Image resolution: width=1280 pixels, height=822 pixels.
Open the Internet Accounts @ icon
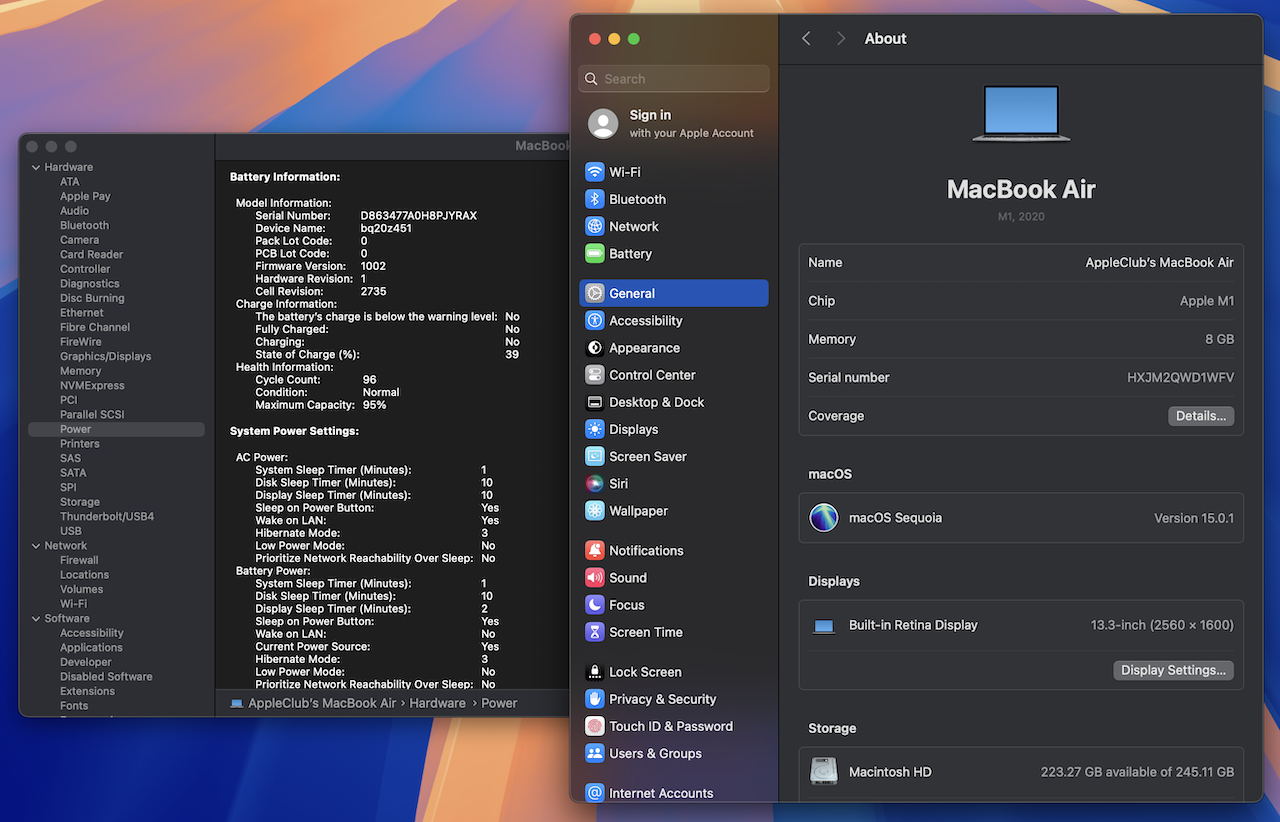pos(595,792)
